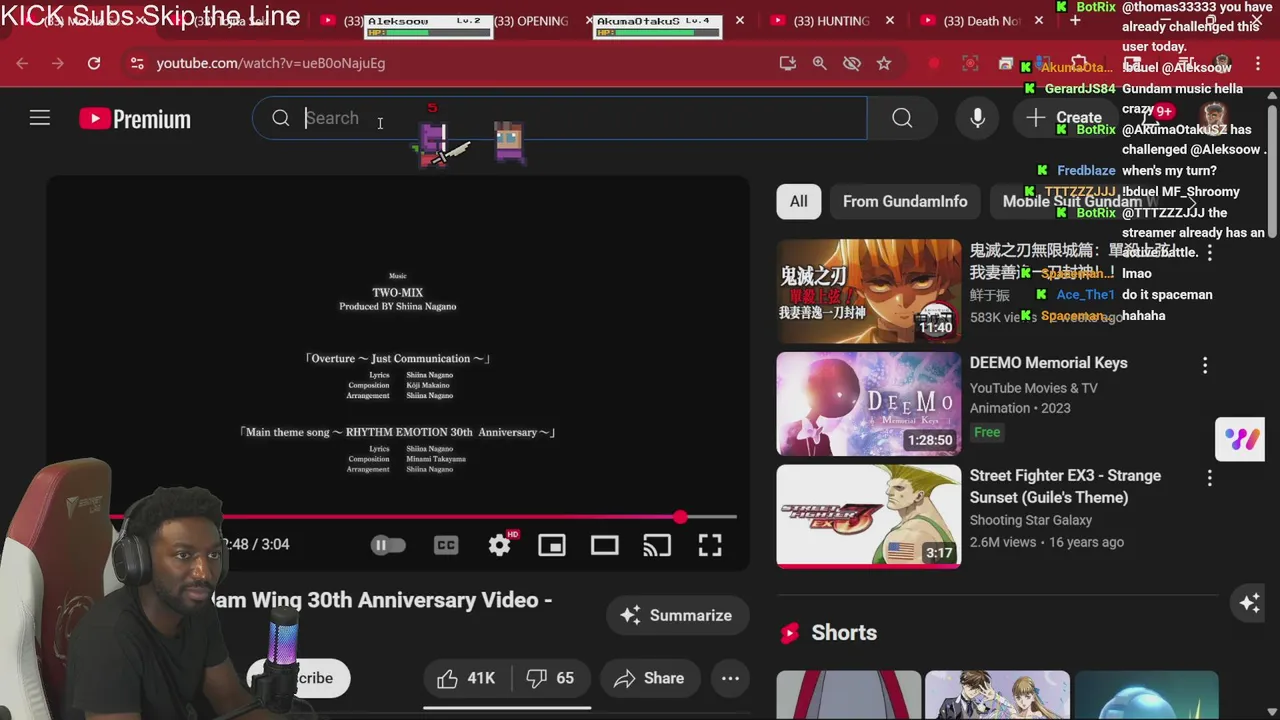
Task: Click the colorful extension widget at right edge
Action: (1243, 439)
